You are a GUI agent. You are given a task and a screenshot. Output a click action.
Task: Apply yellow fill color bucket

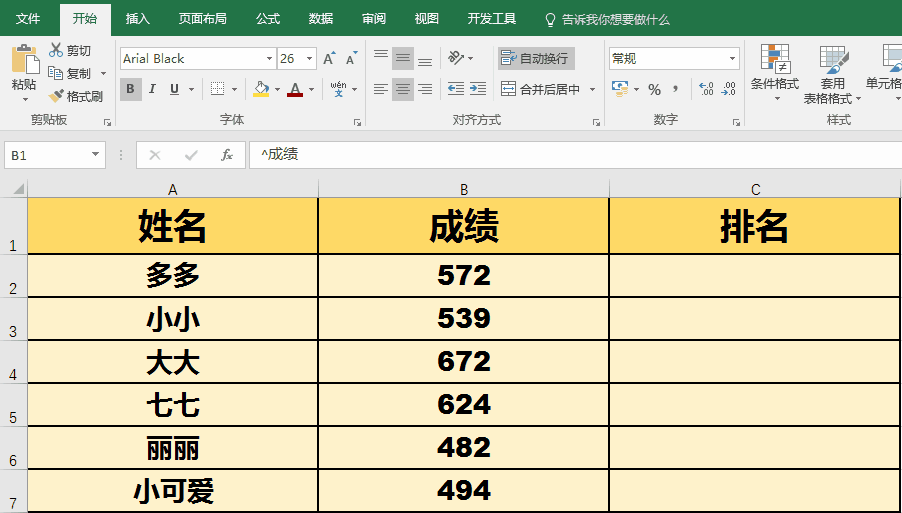click(x=261, y=89)
